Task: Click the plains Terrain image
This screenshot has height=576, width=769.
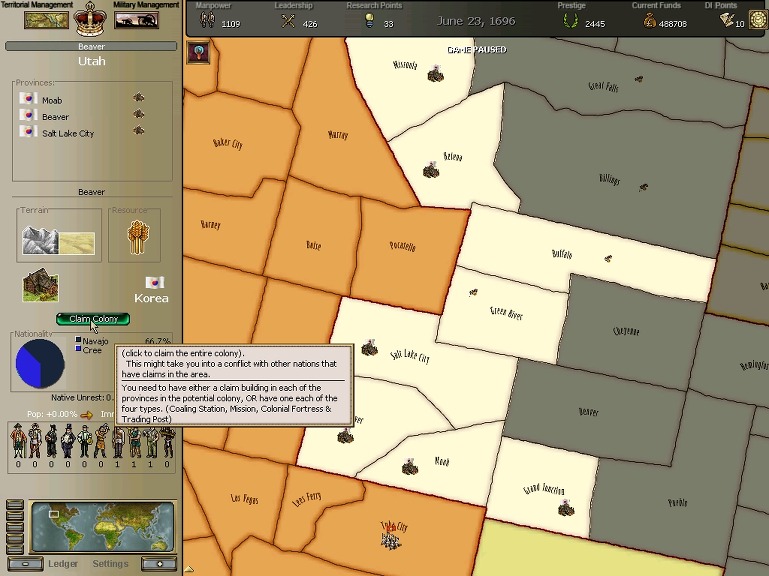Action: pos(77,243)
